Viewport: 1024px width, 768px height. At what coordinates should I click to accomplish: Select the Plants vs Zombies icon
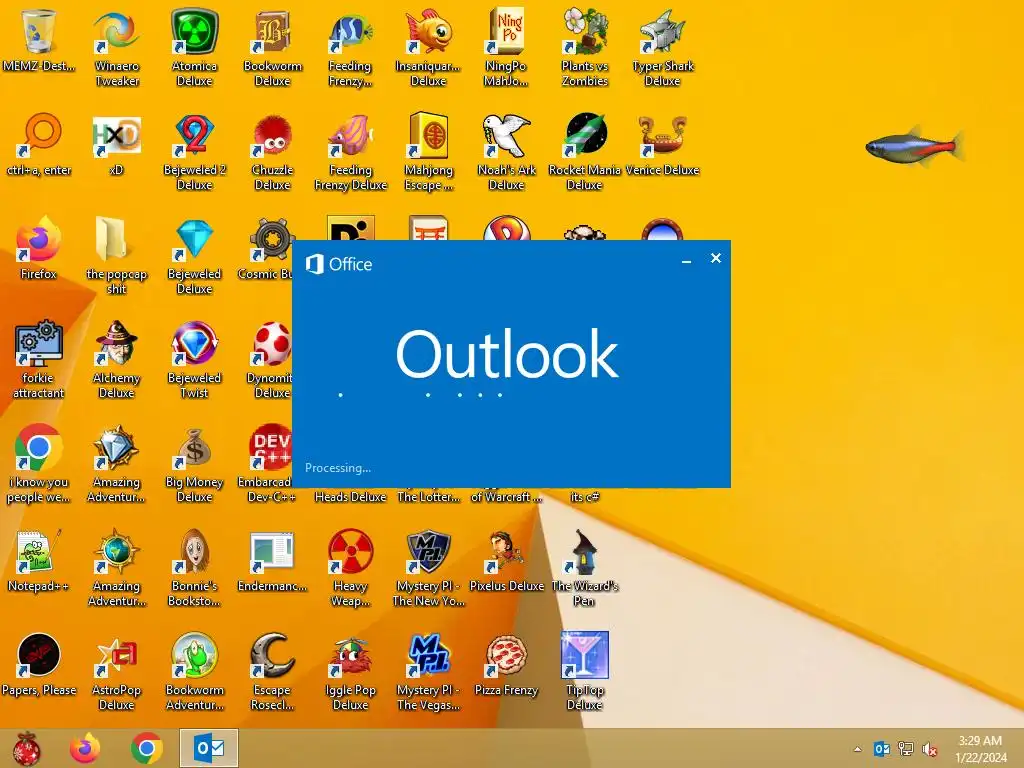click(584, 31)
